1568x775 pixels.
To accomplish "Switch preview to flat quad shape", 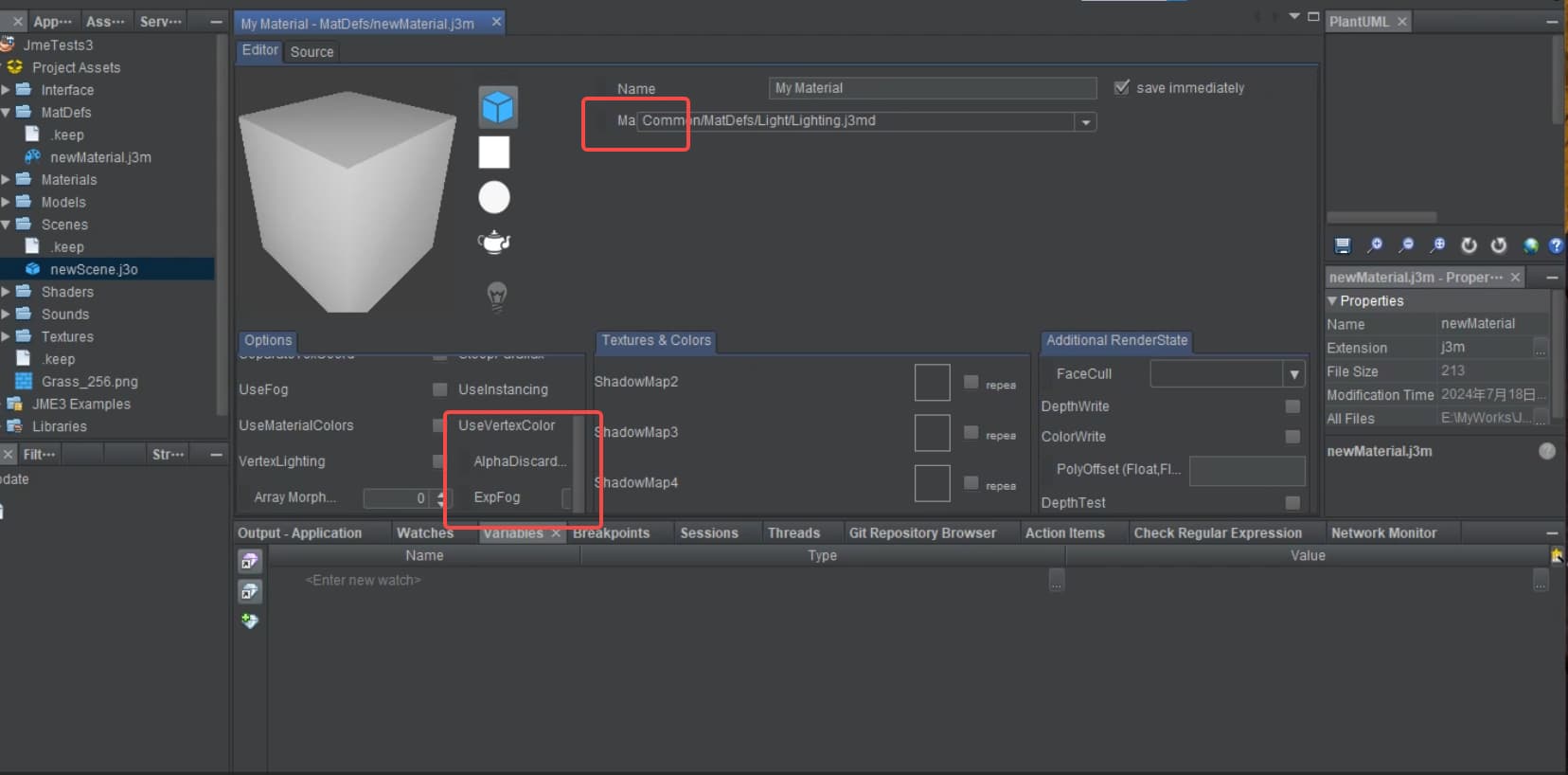I will click(x=494, y=152).
